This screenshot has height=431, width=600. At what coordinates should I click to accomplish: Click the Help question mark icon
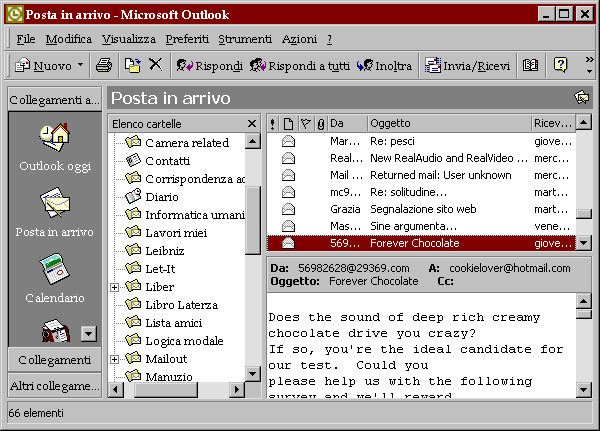click(x=560, y=66)
